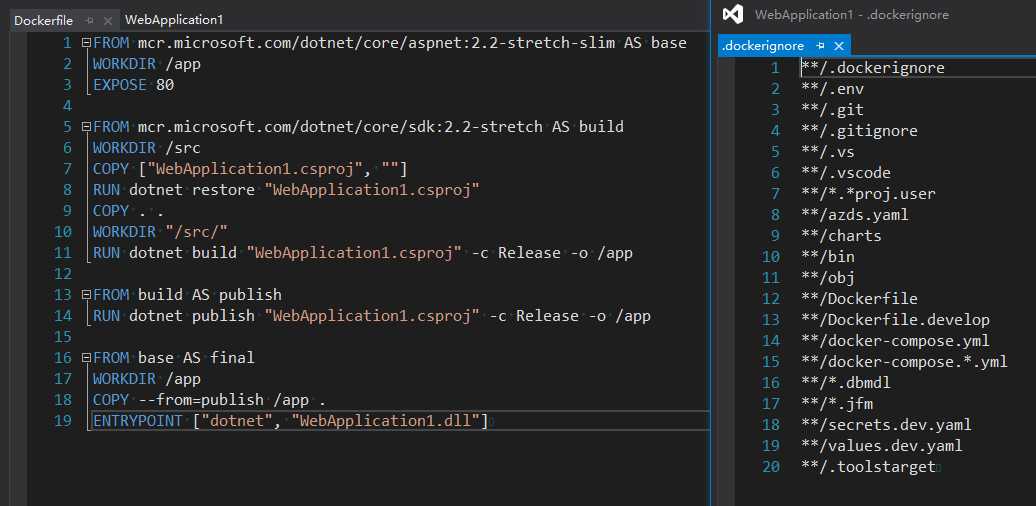Collapse the sdk build FROM block
This screenshot has height=506, width=1036.
pos(86,126)
